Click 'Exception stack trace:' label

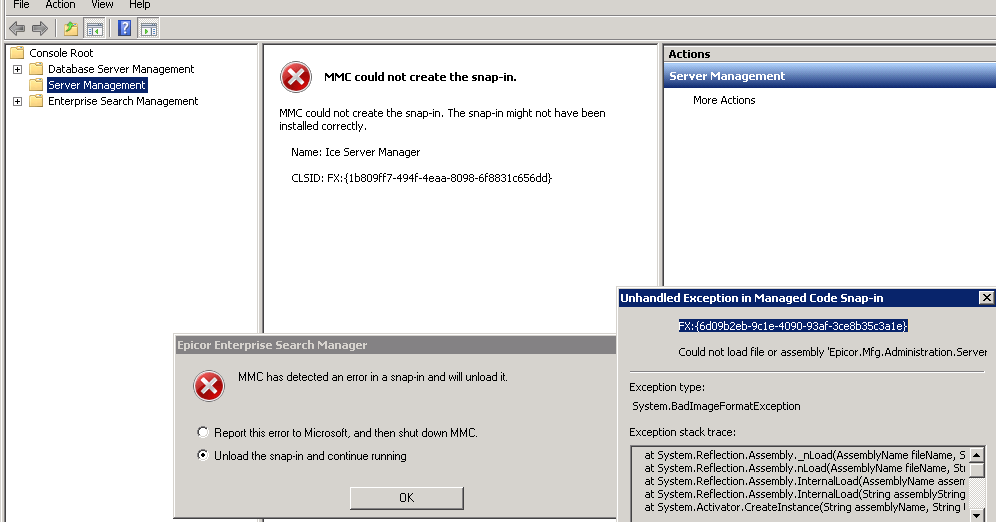[x=682, y=432]
